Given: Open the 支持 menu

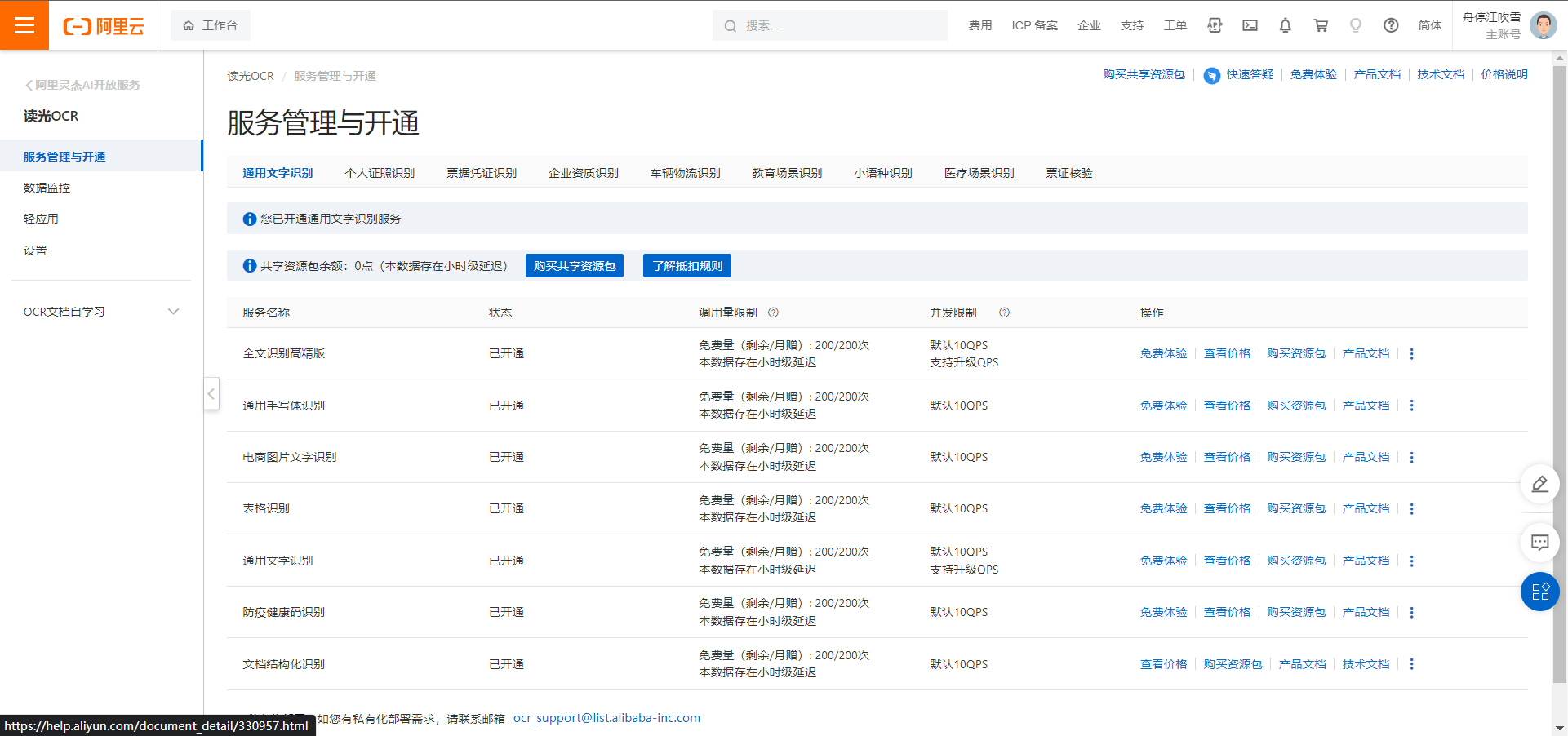Looking at the screenshot, I should coord(1132,25).
